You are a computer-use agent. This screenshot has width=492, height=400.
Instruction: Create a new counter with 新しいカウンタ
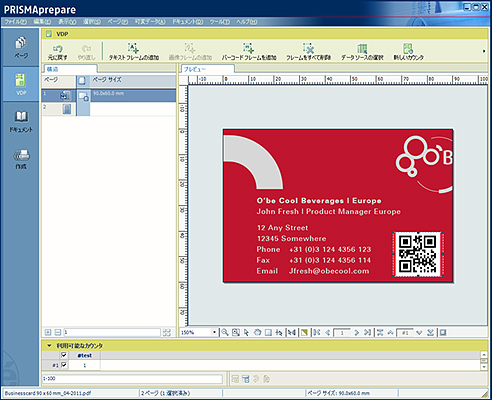pyautogui.click(x=409, y=52)
